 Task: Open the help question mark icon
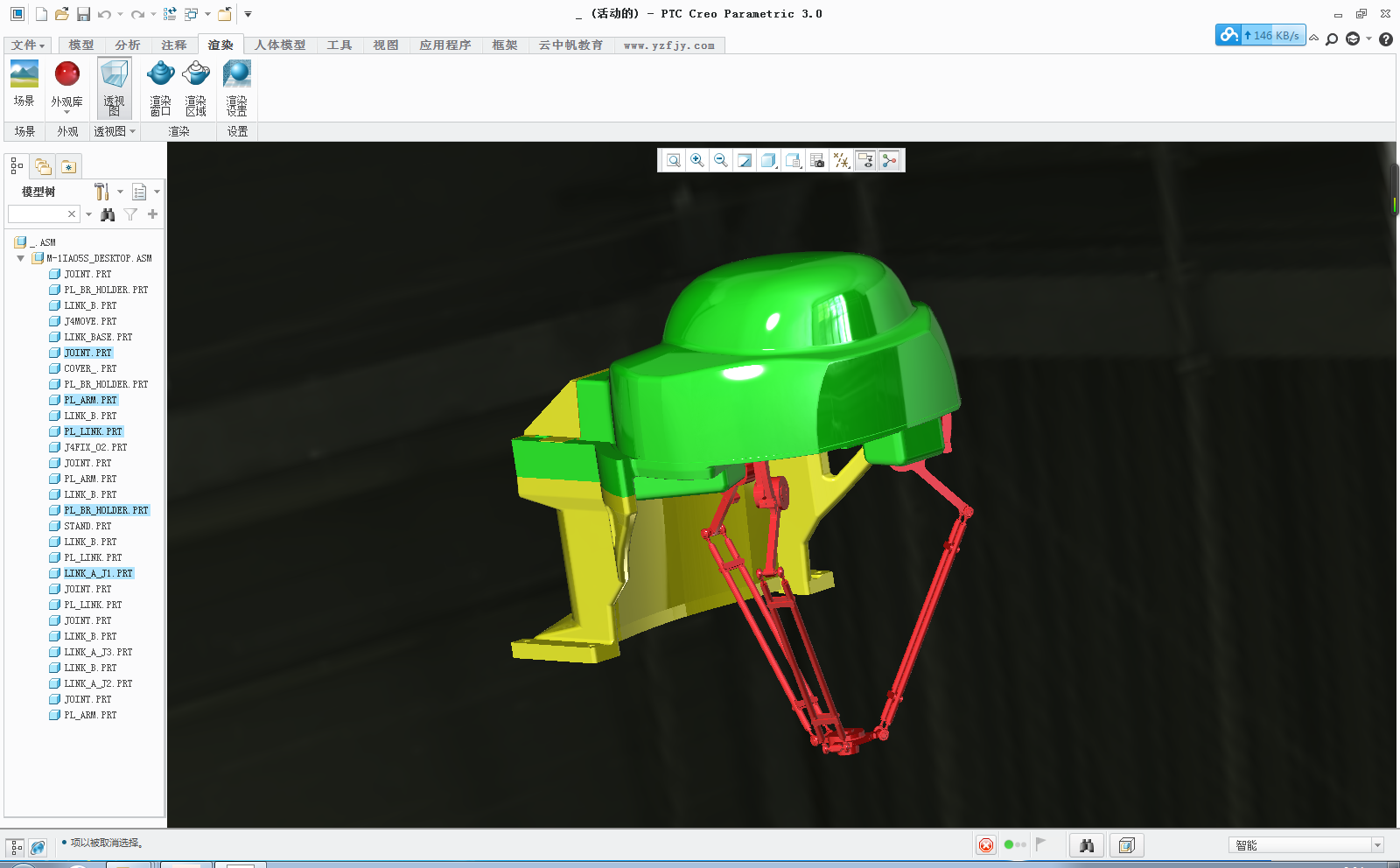click(1386, 39)
